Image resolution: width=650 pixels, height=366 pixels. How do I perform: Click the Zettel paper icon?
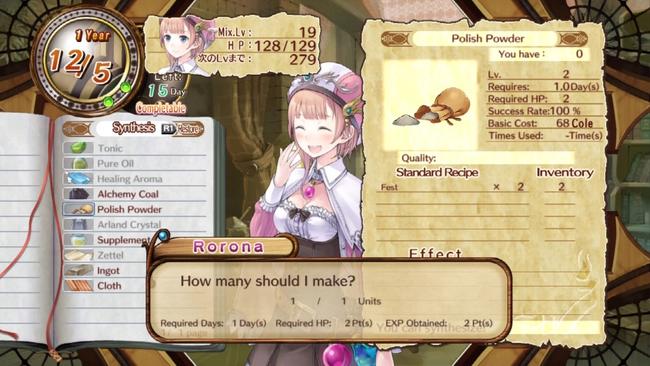point(78,255)
